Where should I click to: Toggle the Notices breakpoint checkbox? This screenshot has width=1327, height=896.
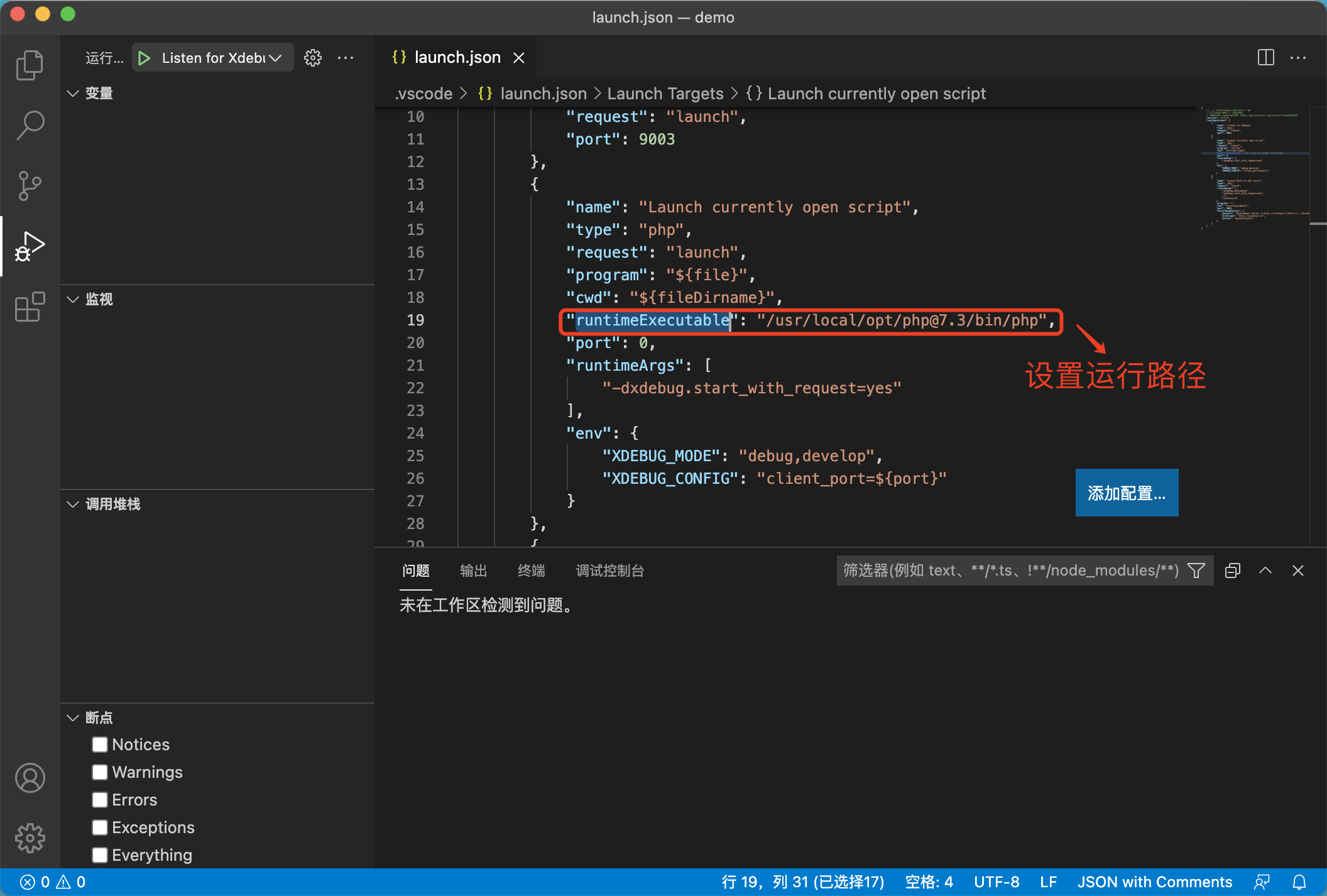(100, 745)
